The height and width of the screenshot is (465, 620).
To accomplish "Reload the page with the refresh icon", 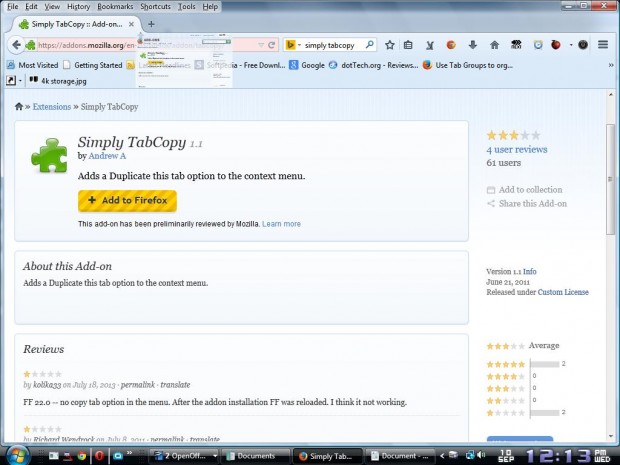I will [x=271, y=45].
